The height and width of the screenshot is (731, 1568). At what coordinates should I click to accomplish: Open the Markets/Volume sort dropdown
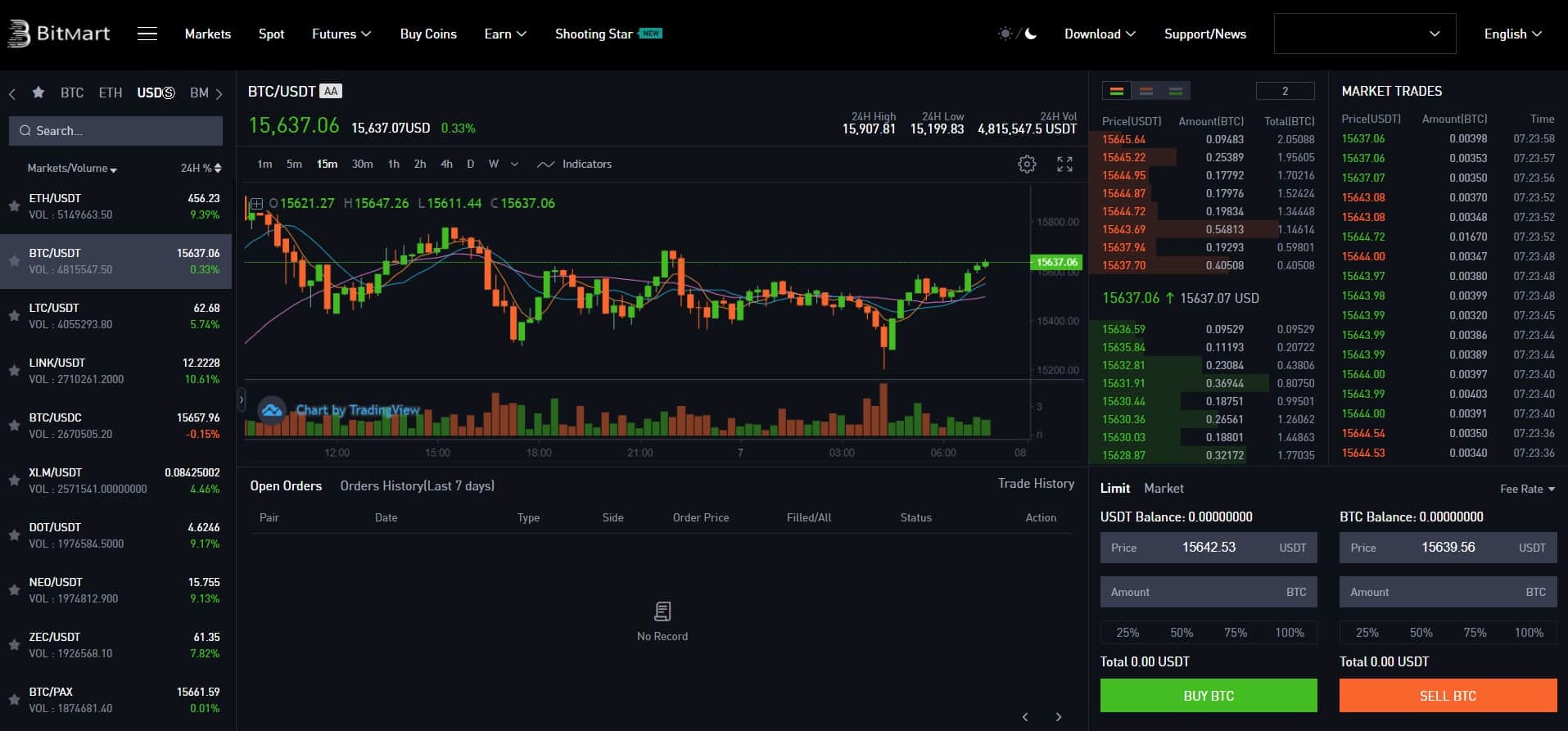pos(72,168)
